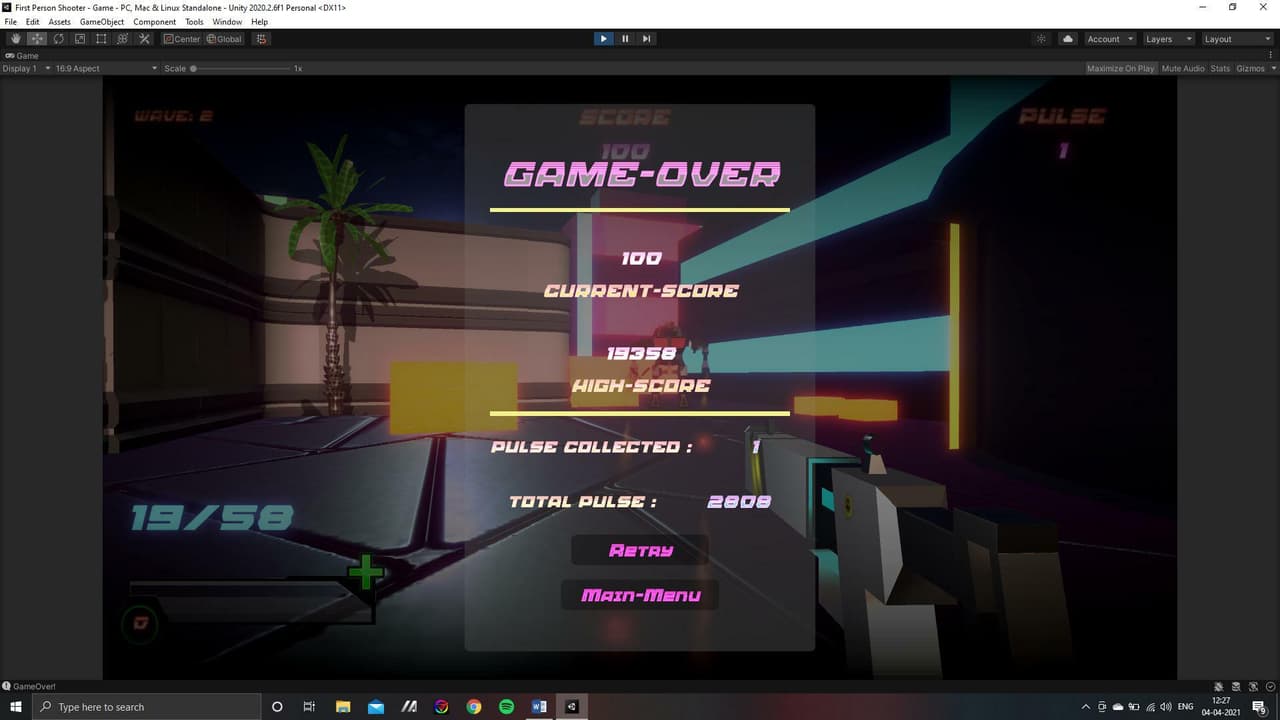This screenshot has height=720, width=1280.
Task: Open the taskbar clock and date
Action: point(1221,707)
